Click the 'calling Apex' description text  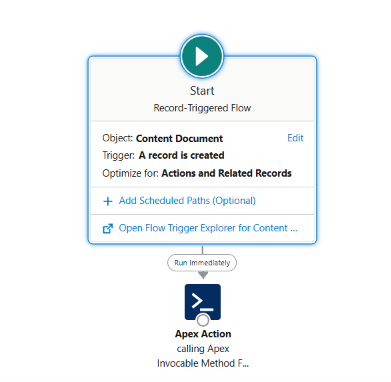pos(203,349)
